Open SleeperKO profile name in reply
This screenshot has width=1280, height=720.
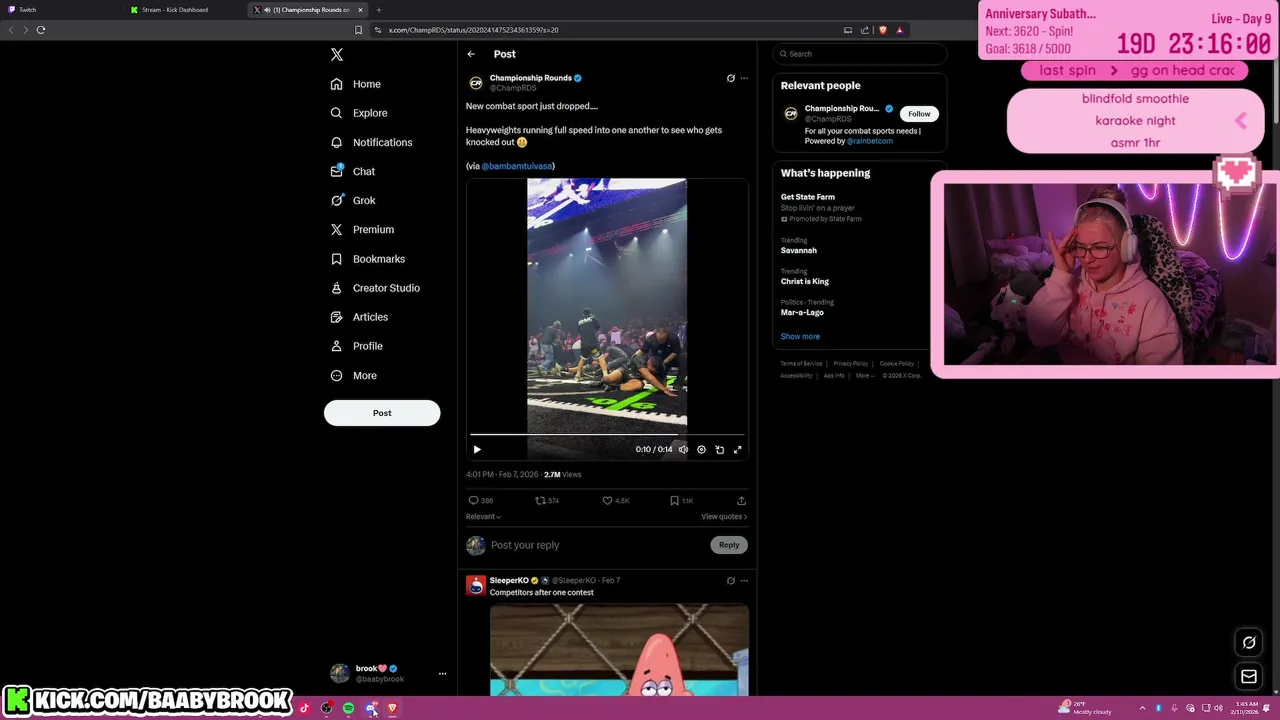509,581
